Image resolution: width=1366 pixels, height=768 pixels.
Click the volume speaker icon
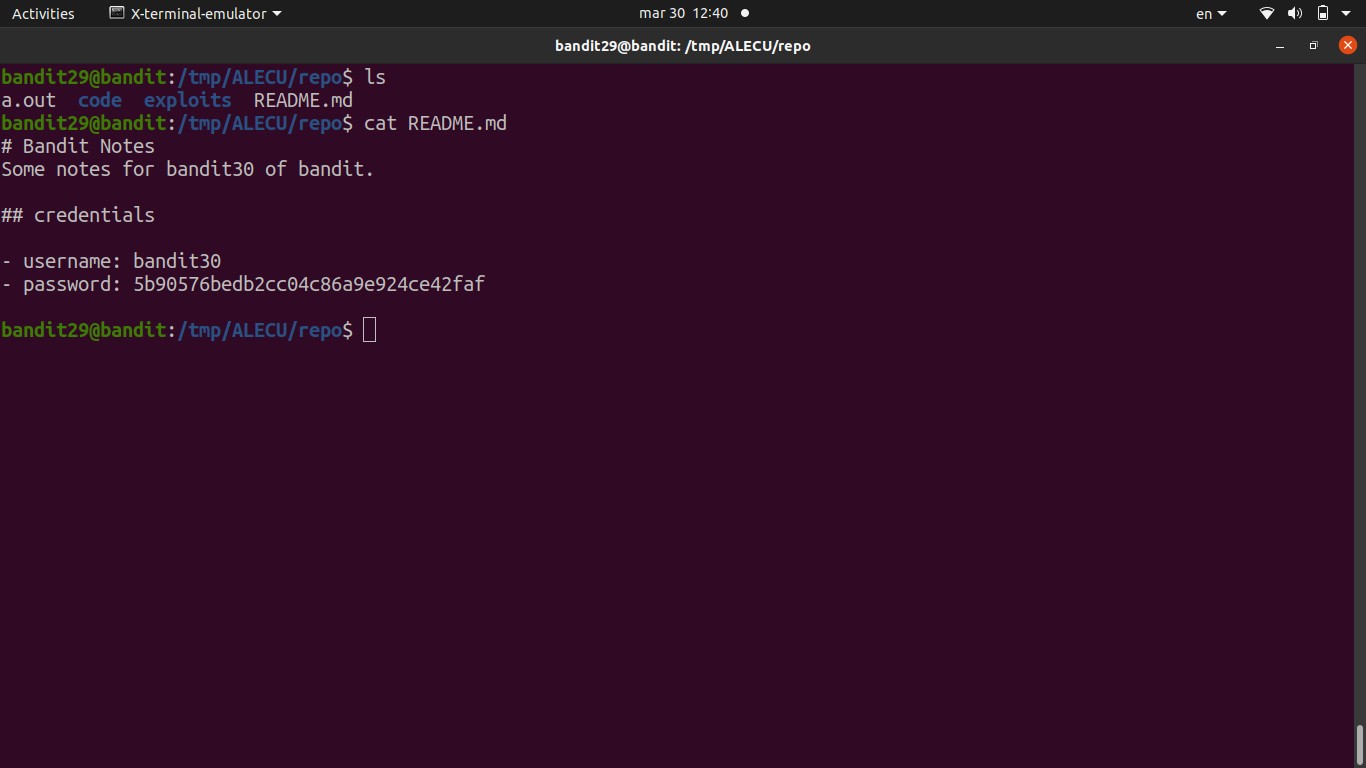pyautogui.click(x=1295, y=14)
